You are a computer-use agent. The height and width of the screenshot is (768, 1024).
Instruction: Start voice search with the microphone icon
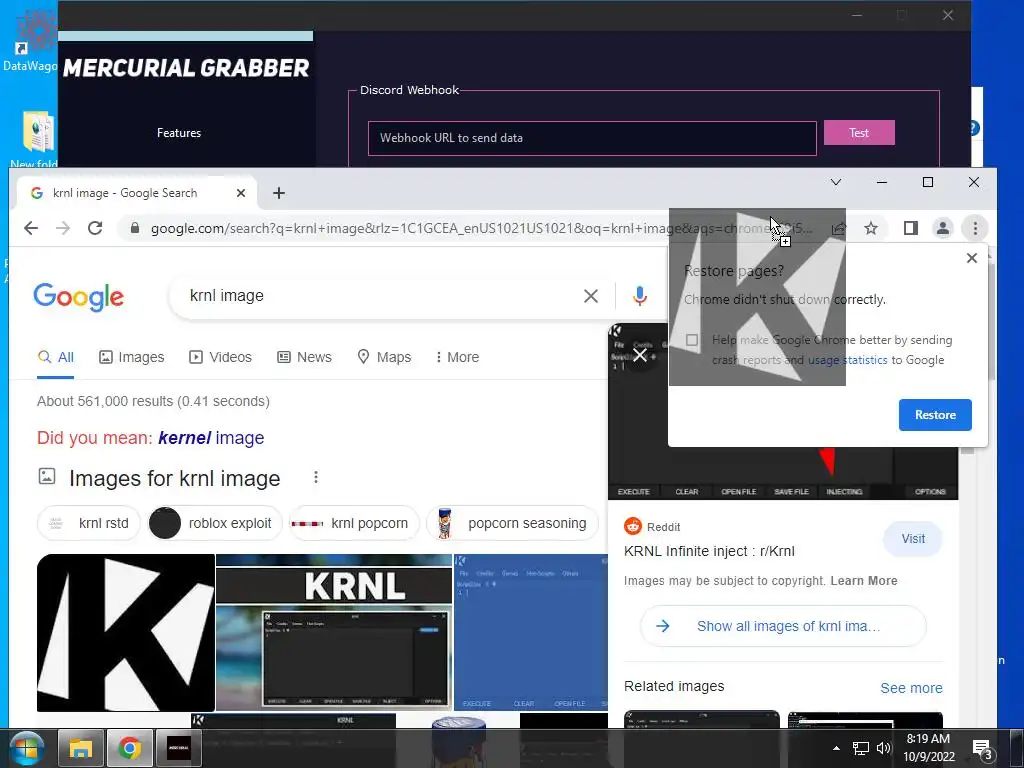(640, 296)
